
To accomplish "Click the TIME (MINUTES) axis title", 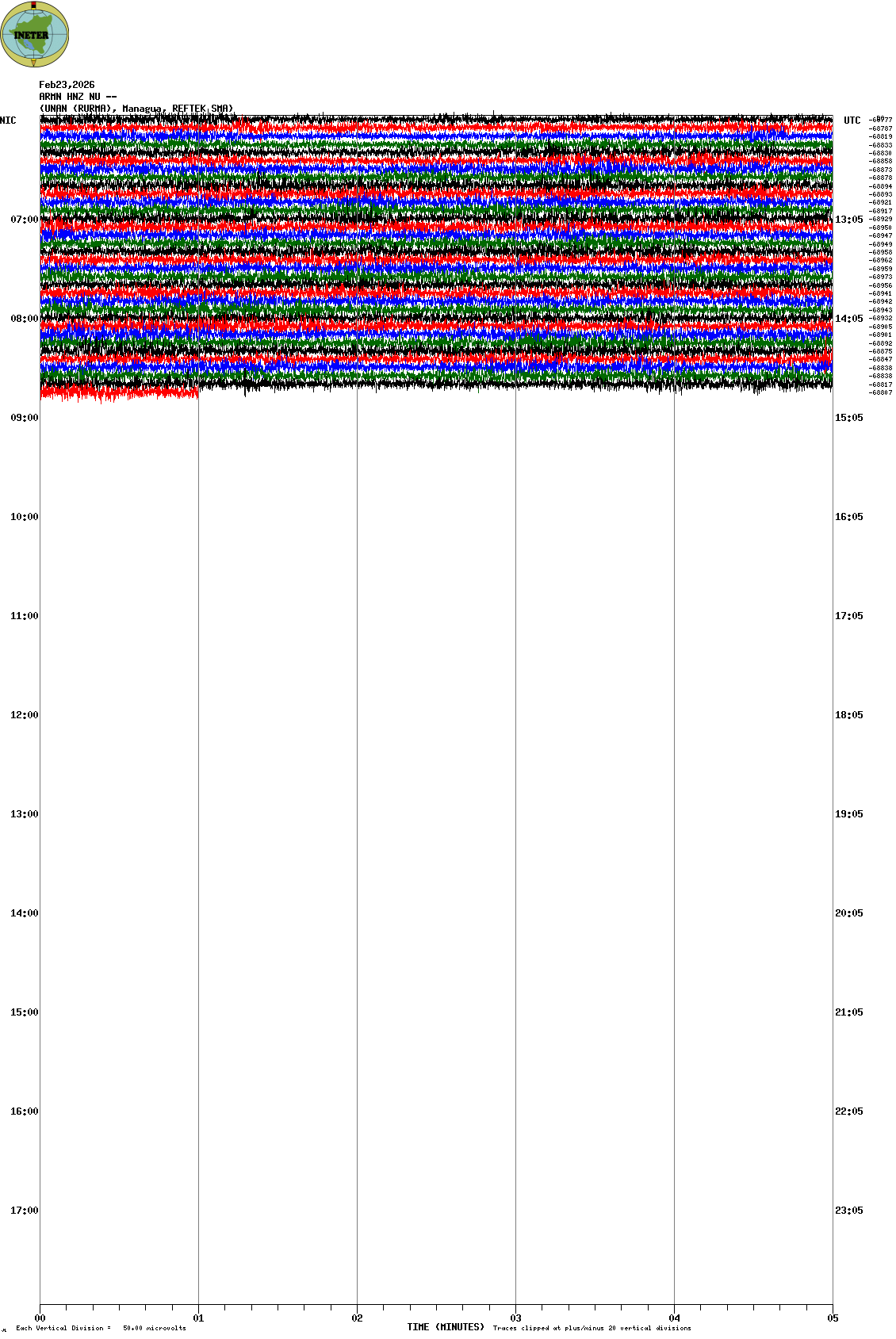I will click(x=446, y=1327).
